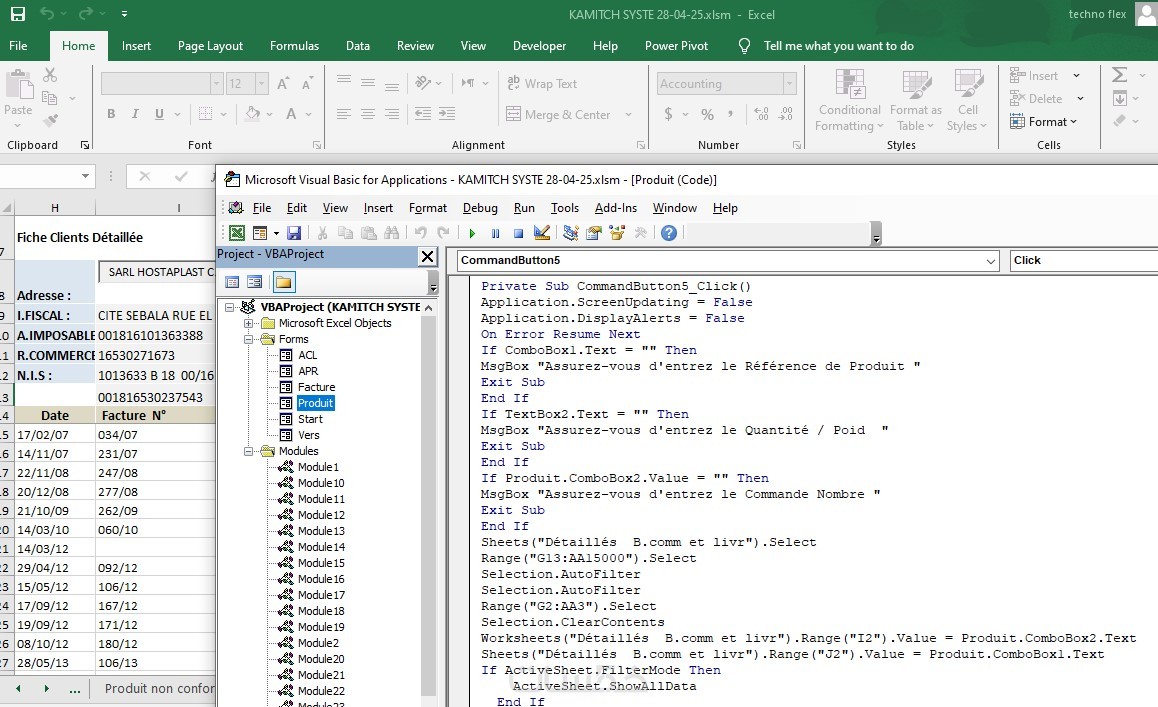Open the Properties Window icon in VBA toolbar
This screenshot has height=707, width=1158.
[x=594, y=233]
